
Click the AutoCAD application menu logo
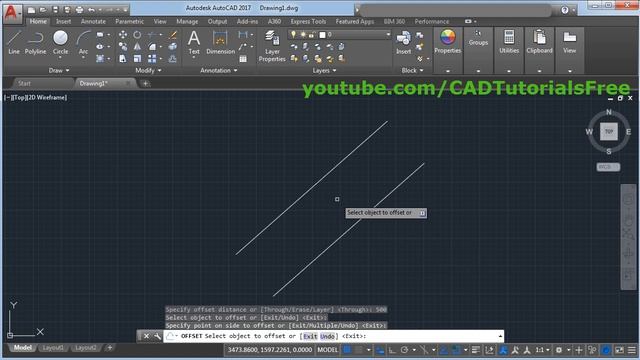(x=12, y=13)
